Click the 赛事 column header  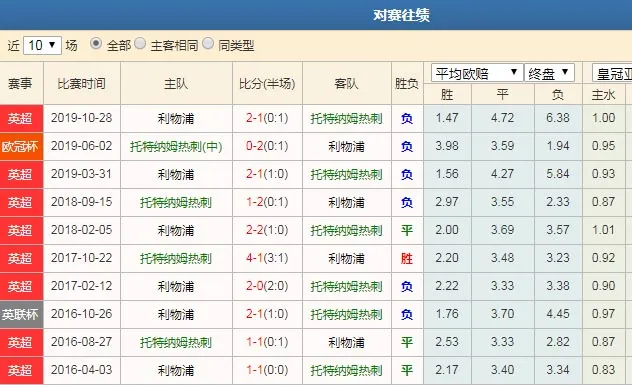pyautogui.click(x=20, y=83)
